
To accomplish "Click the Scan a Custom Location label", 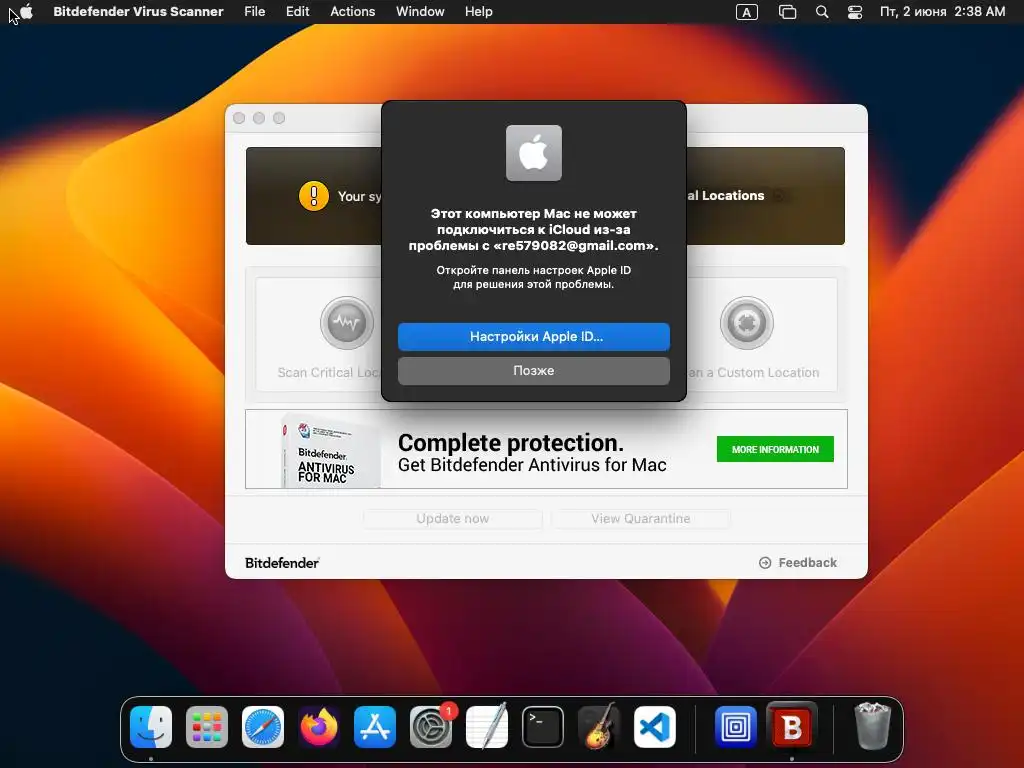I will coord(754,372).
